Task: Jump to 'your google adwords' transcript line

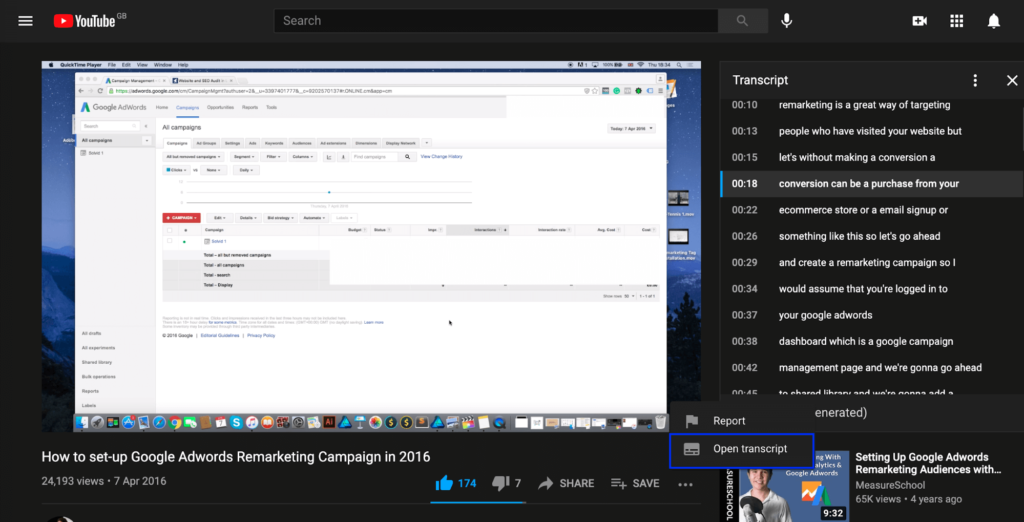Action: click(x=872, y=315)
